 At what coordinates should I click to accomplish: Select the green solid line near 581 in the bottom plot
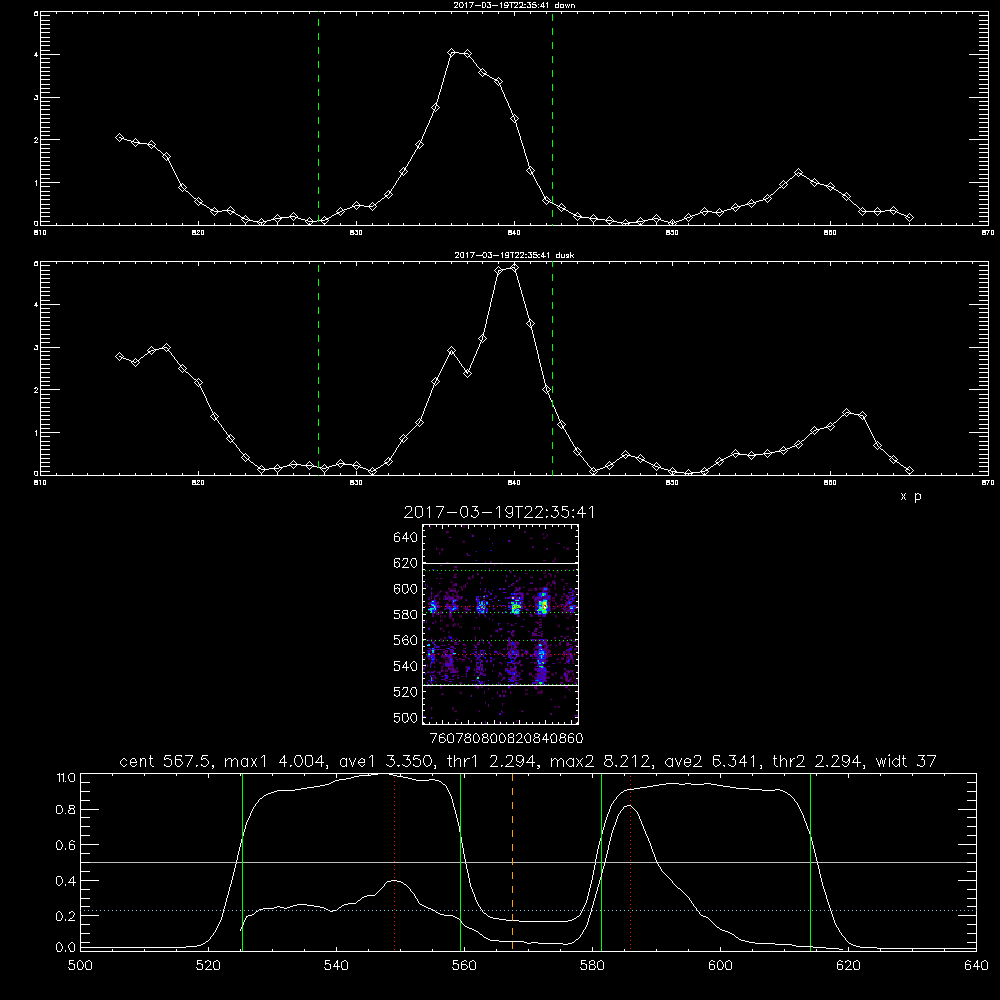tap(601, 862)
